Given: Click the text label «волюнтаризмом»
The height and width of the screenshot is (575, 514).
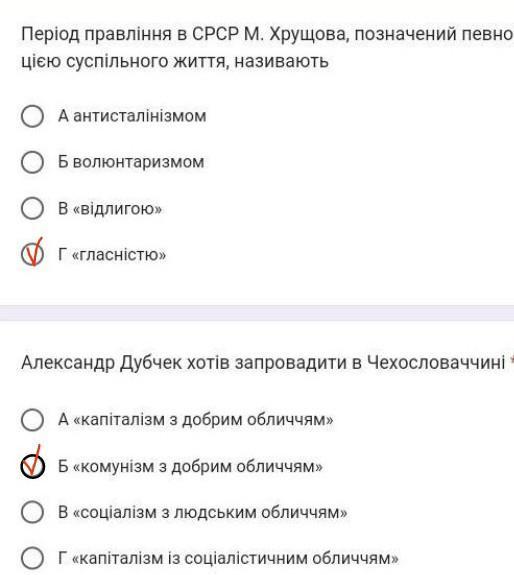Looking at the screenshot, I should [x=139, y=162].
